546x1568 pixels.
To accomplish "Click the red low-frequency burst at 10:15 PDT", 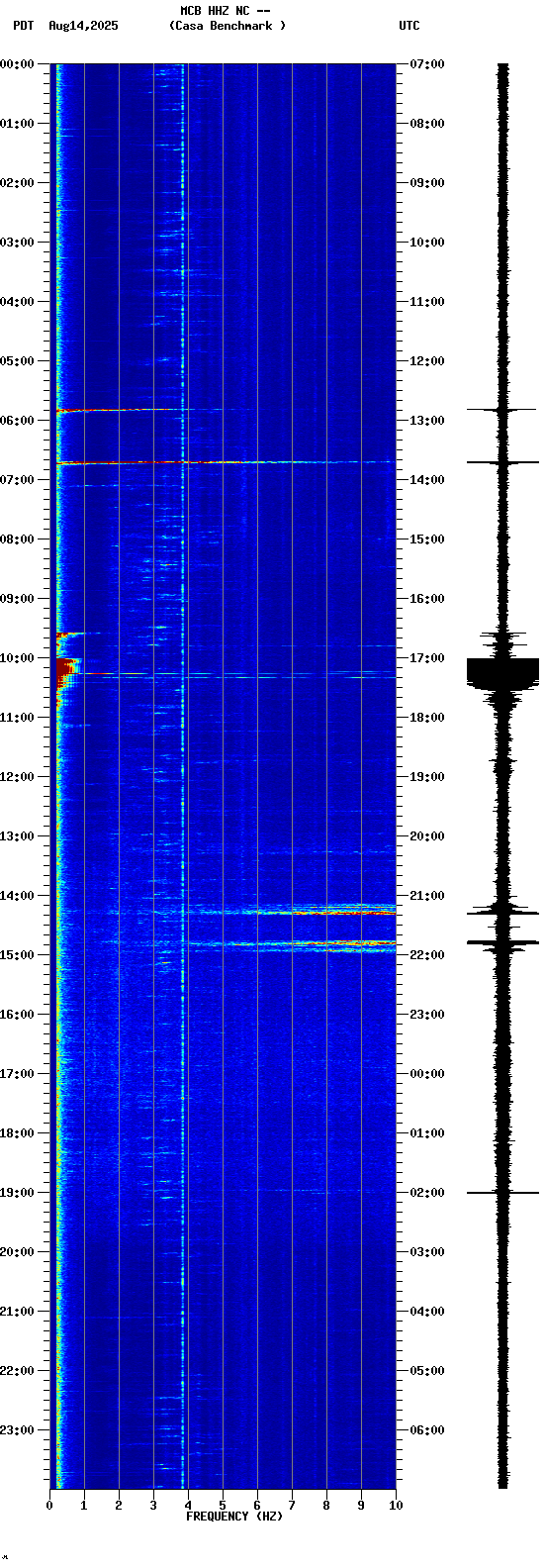I will tap(66, 673).
